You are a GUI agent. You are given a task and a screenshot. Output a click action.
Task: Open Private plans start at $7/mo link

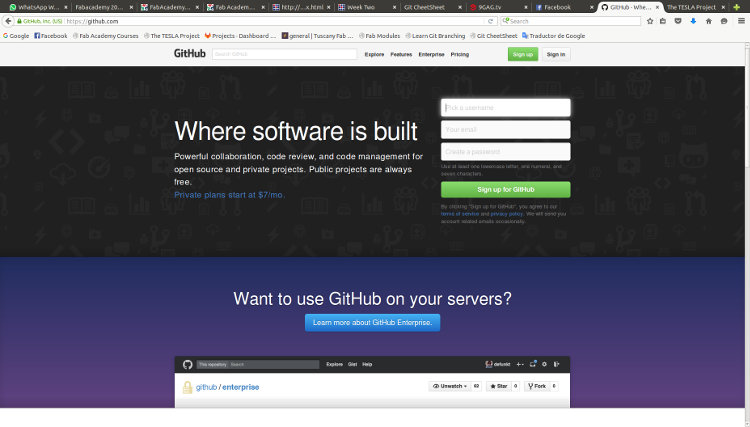[230, 195]
